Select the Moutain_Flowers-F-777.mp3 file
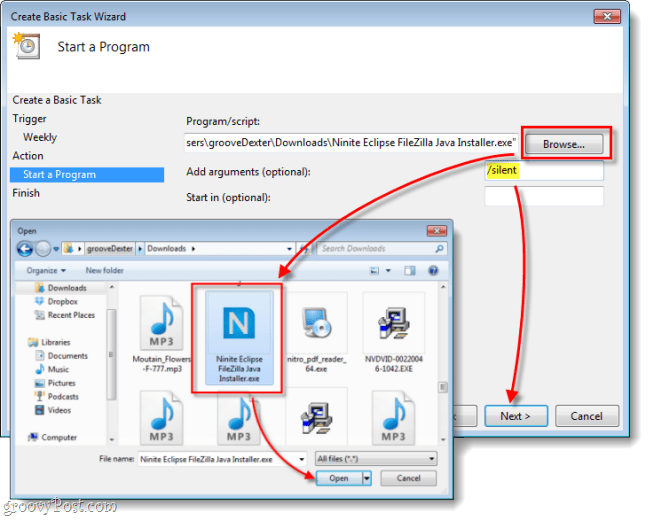Screen dimensions: 650x520 point(161,334)
